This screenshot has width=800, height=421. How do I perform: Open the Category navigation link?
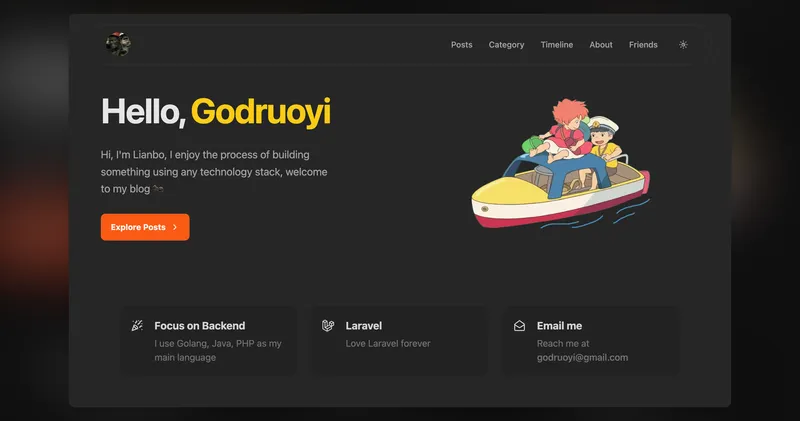(x=506, y=45)
